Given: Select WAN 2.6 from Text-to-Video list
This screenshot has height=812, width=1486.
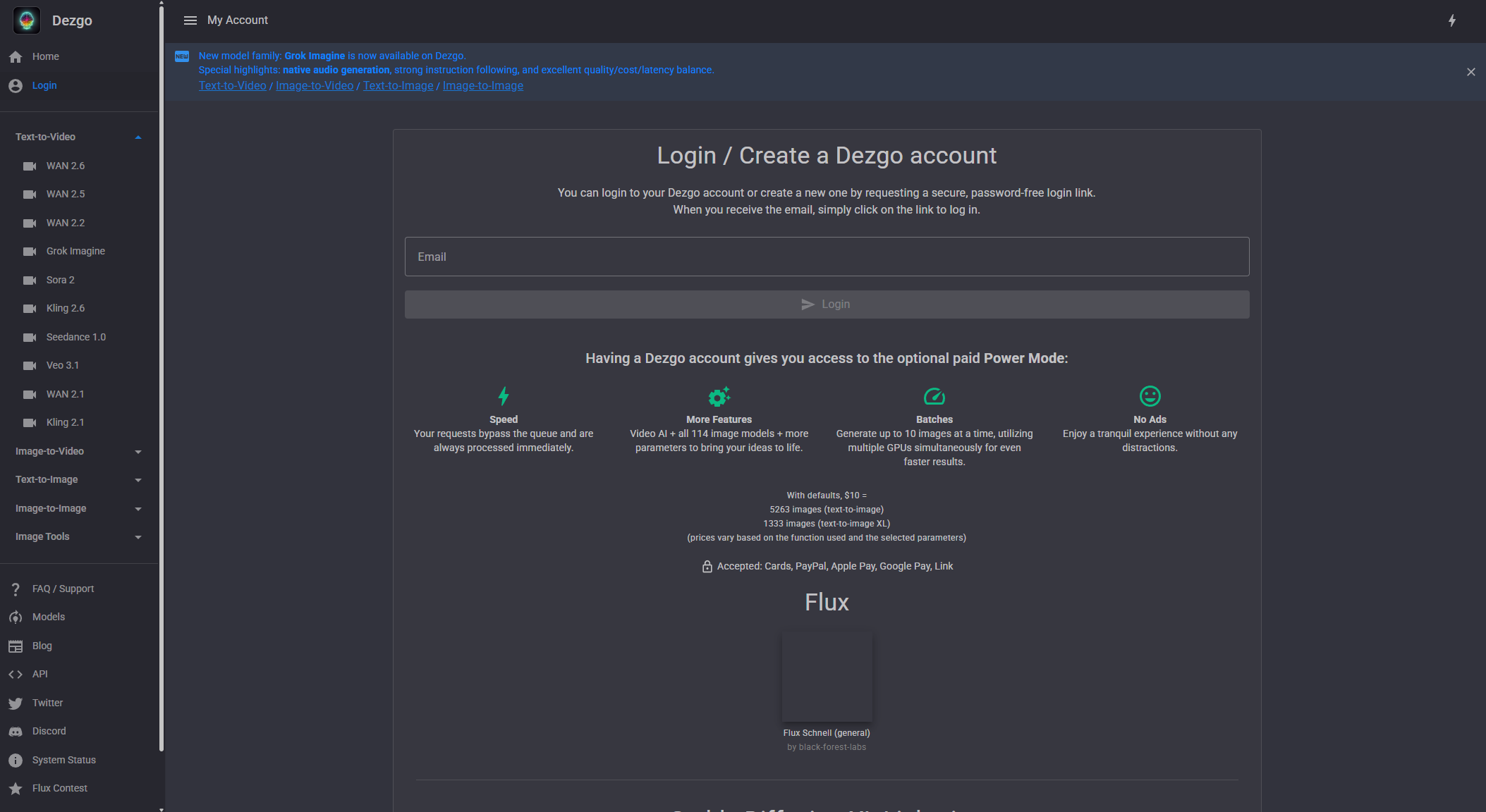Looking at the screenshot, I should [x=65, y=166].
